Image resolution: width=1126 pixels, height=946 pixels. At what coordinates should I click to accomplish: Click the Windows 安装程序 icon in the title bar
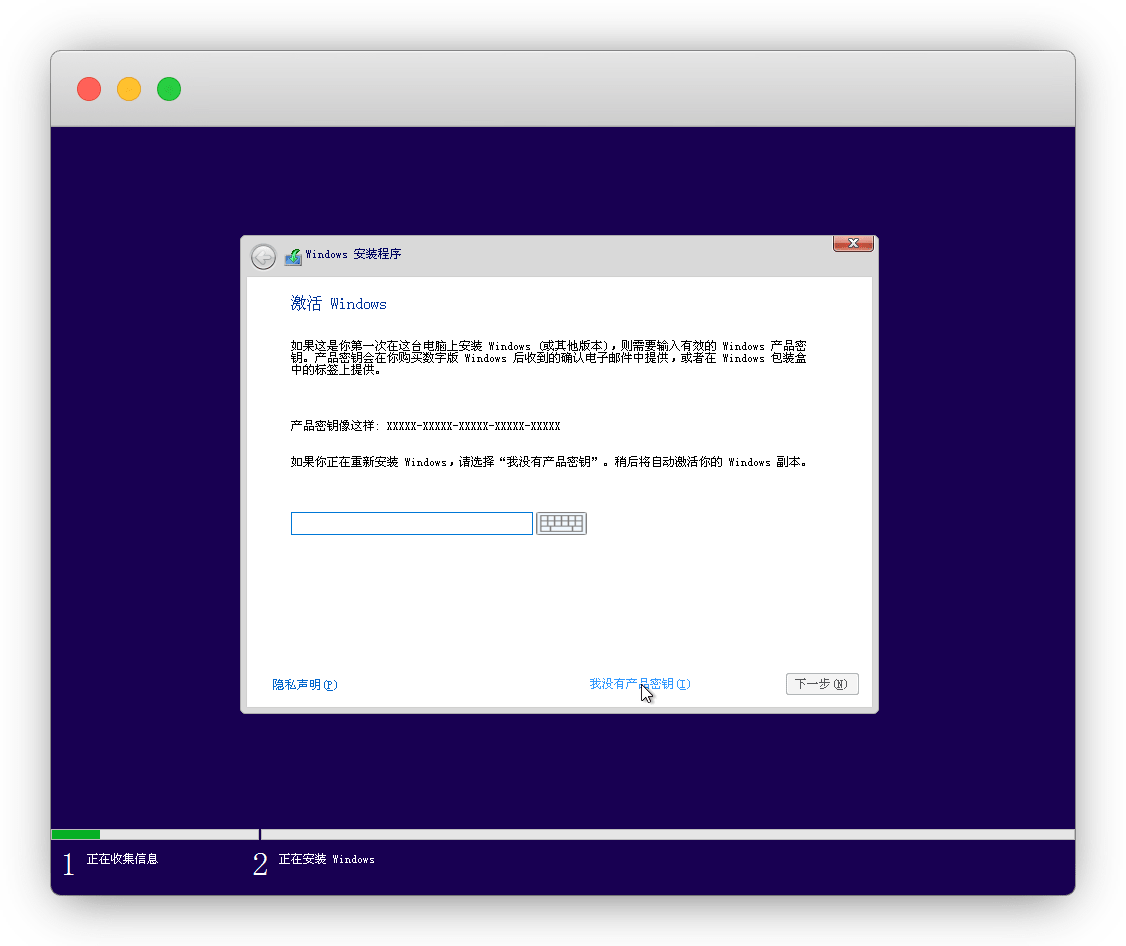tap(293, 256)
